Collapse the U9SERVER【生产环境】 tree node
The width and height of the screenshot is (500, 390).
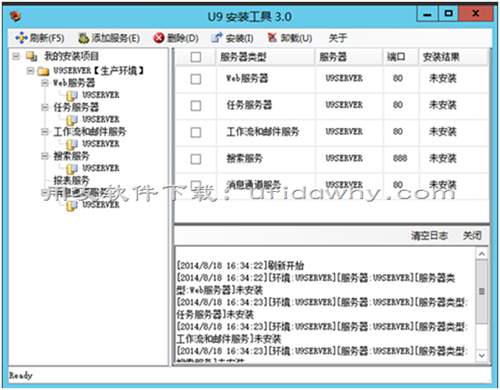tap(30, 71)
